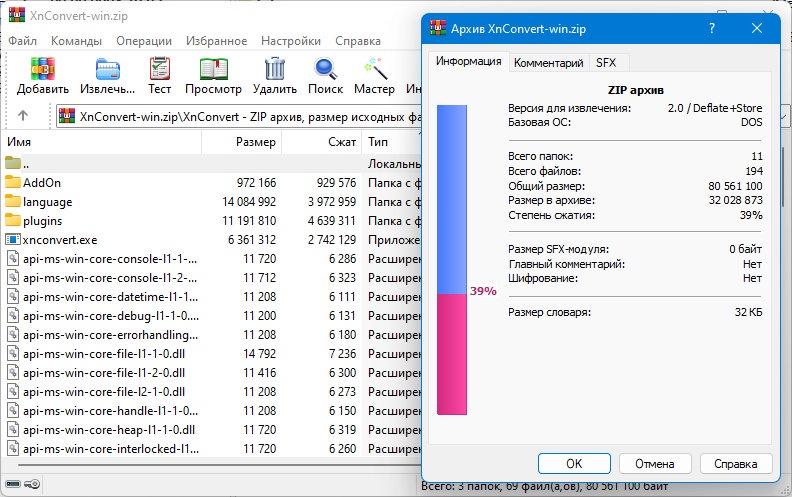Click the size value 14 084 992
The height and width of the screenshot is (497, 792).
[249, 202]
